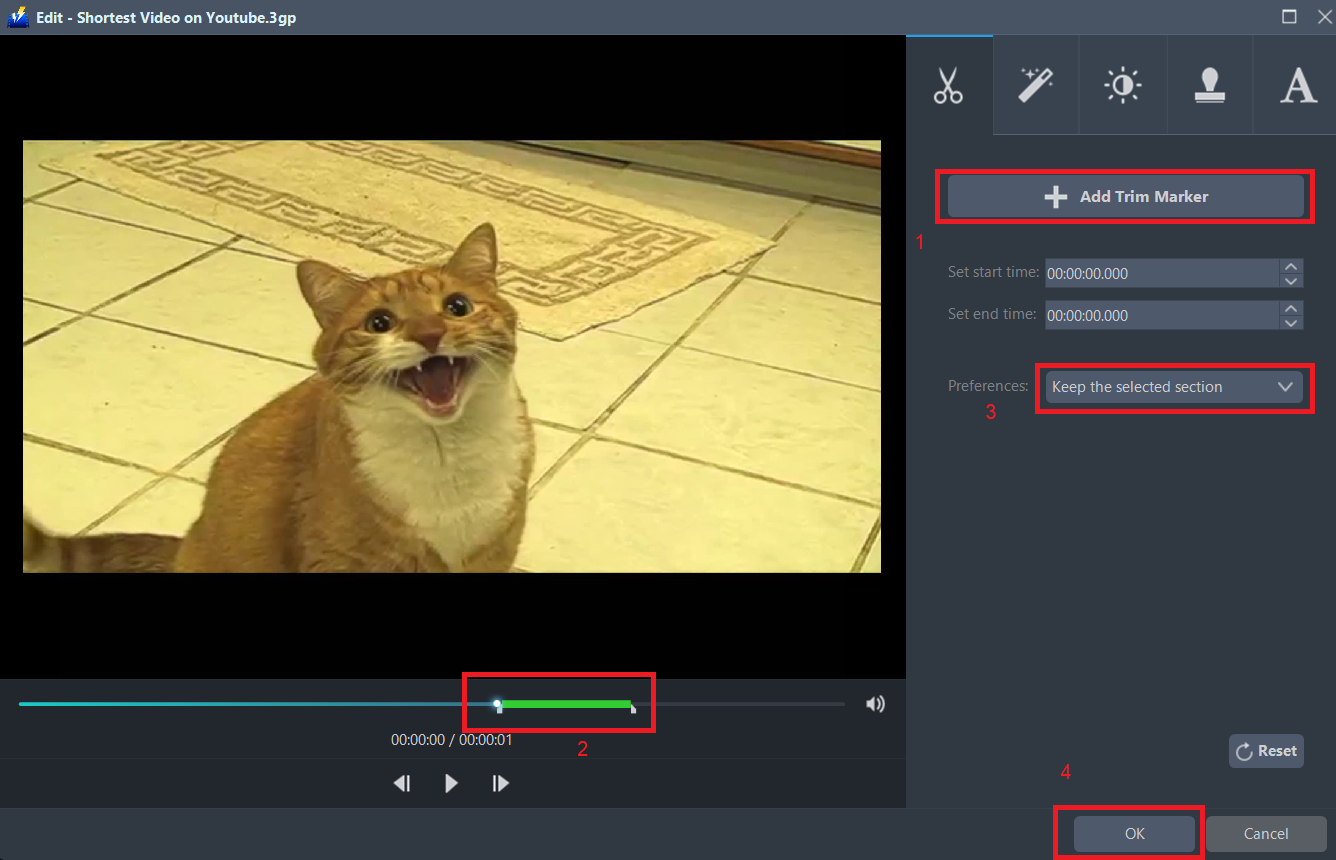Decrease the start time with down arrow
Viewport: 1336px width, 860px height.
click(x=1291, y=281)
